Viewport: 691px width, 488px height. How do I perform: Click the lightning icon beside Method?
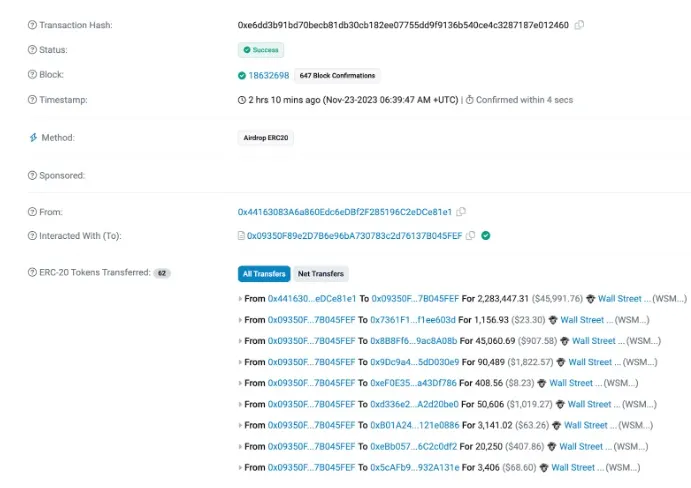32,138
